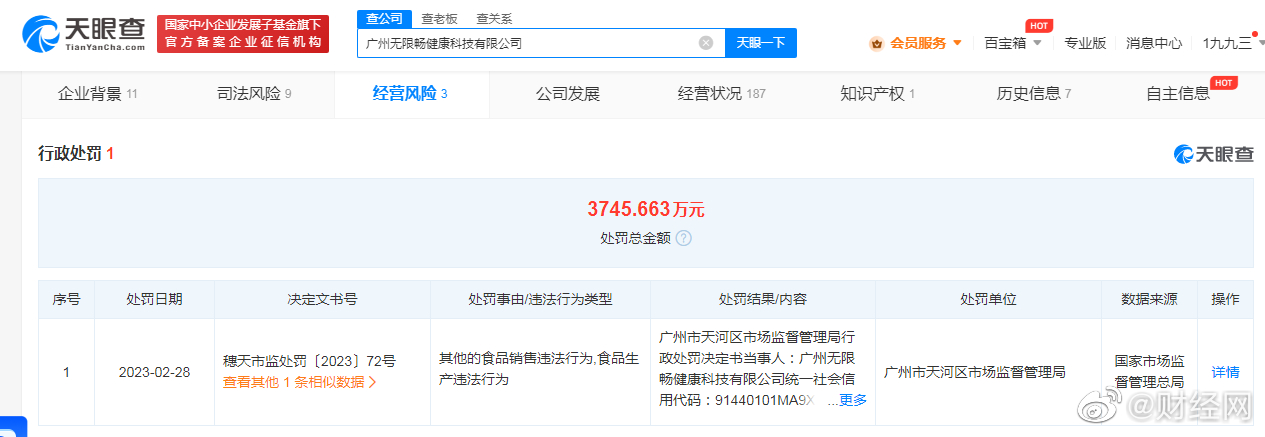Screen dimensions: 1265x437
Task: Click the 处罚事由/违法行为类型 column header
Action: click(540, 300)
